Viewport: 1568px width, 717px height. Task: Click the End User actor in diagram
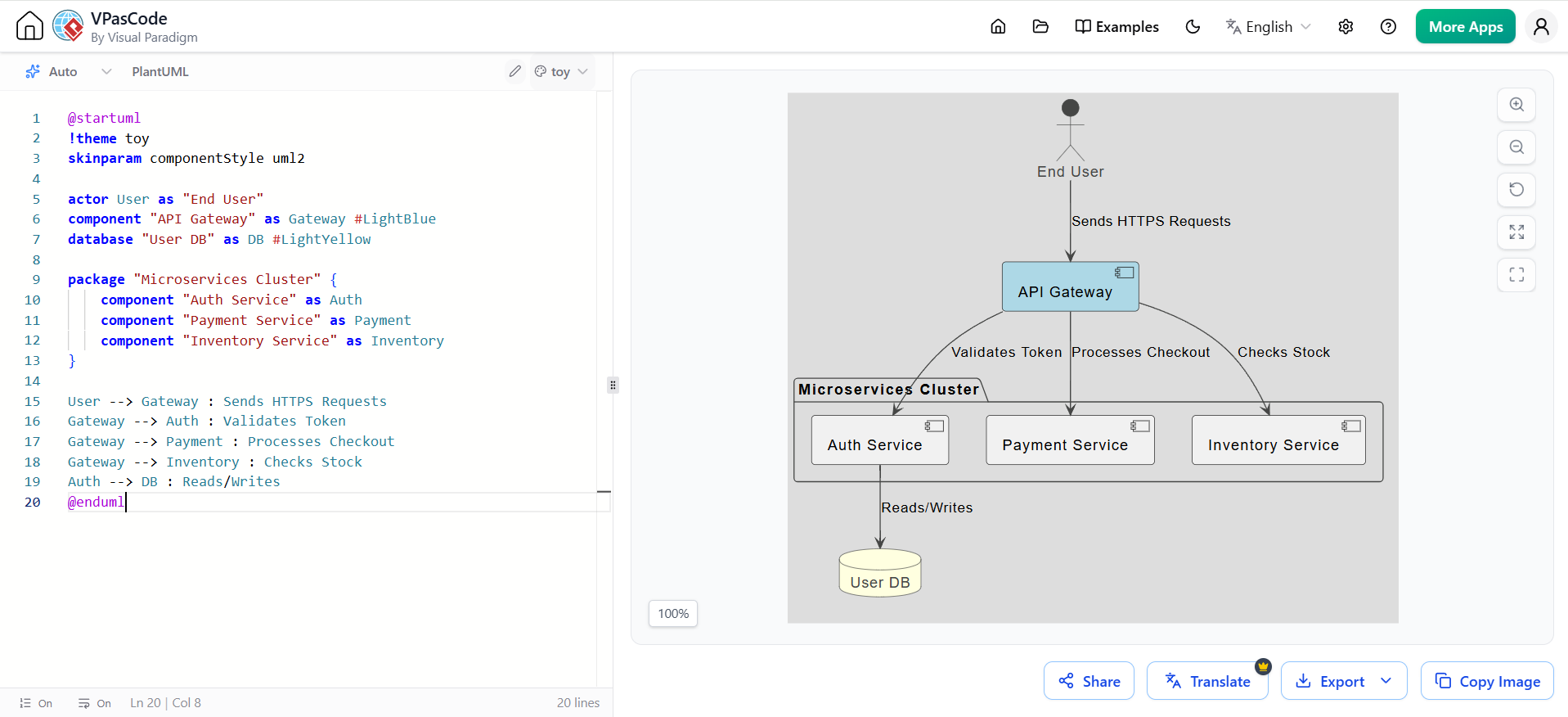click(1070, 139)
